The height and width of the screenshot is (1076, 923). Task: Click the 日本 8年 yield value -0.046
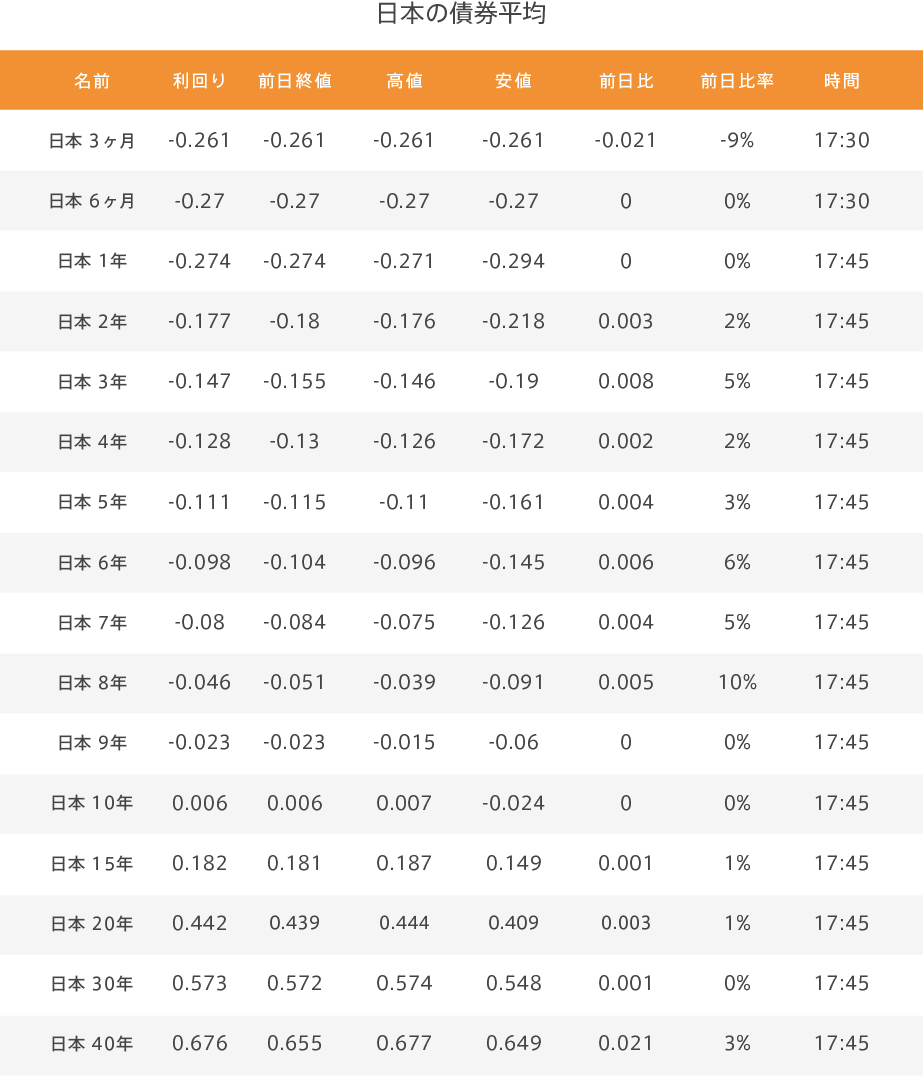[x=199, y=682]
